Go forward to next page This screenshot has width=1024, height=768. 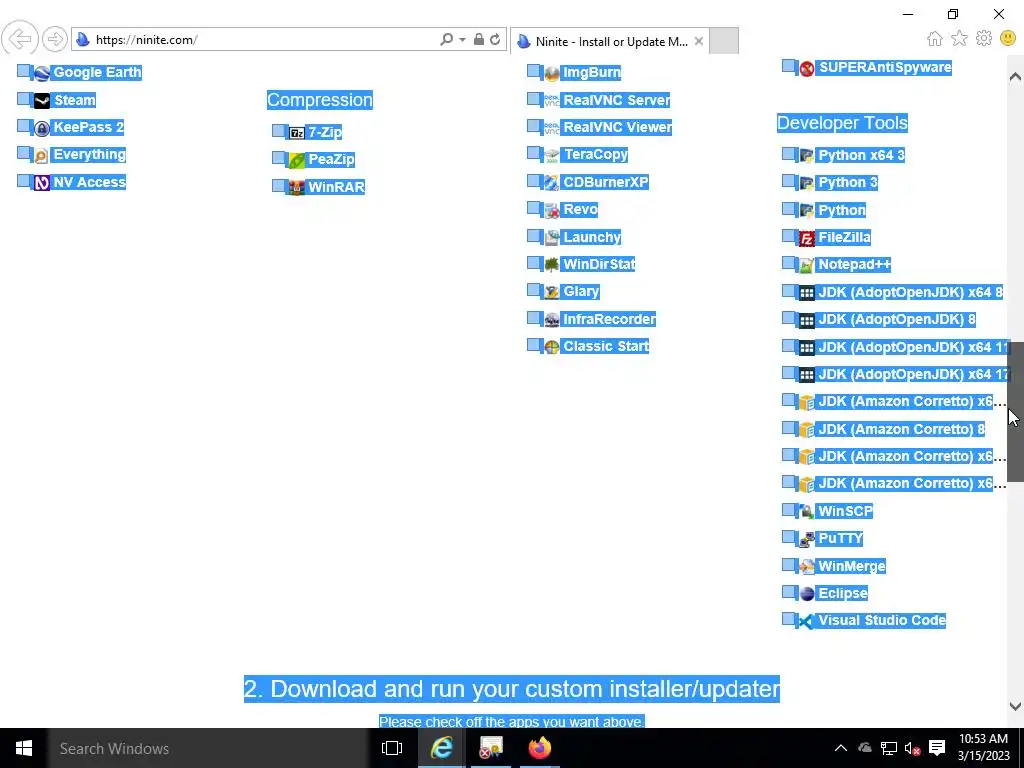tap(55, 39)
